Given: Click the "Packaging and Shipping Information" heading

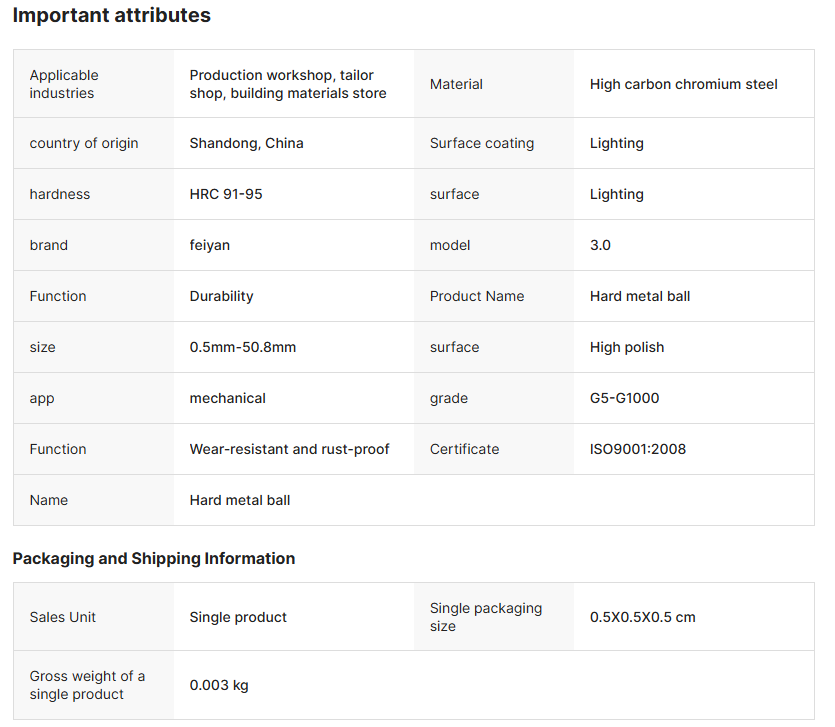Looking at the screenshot, I should (x=153, y=558).
